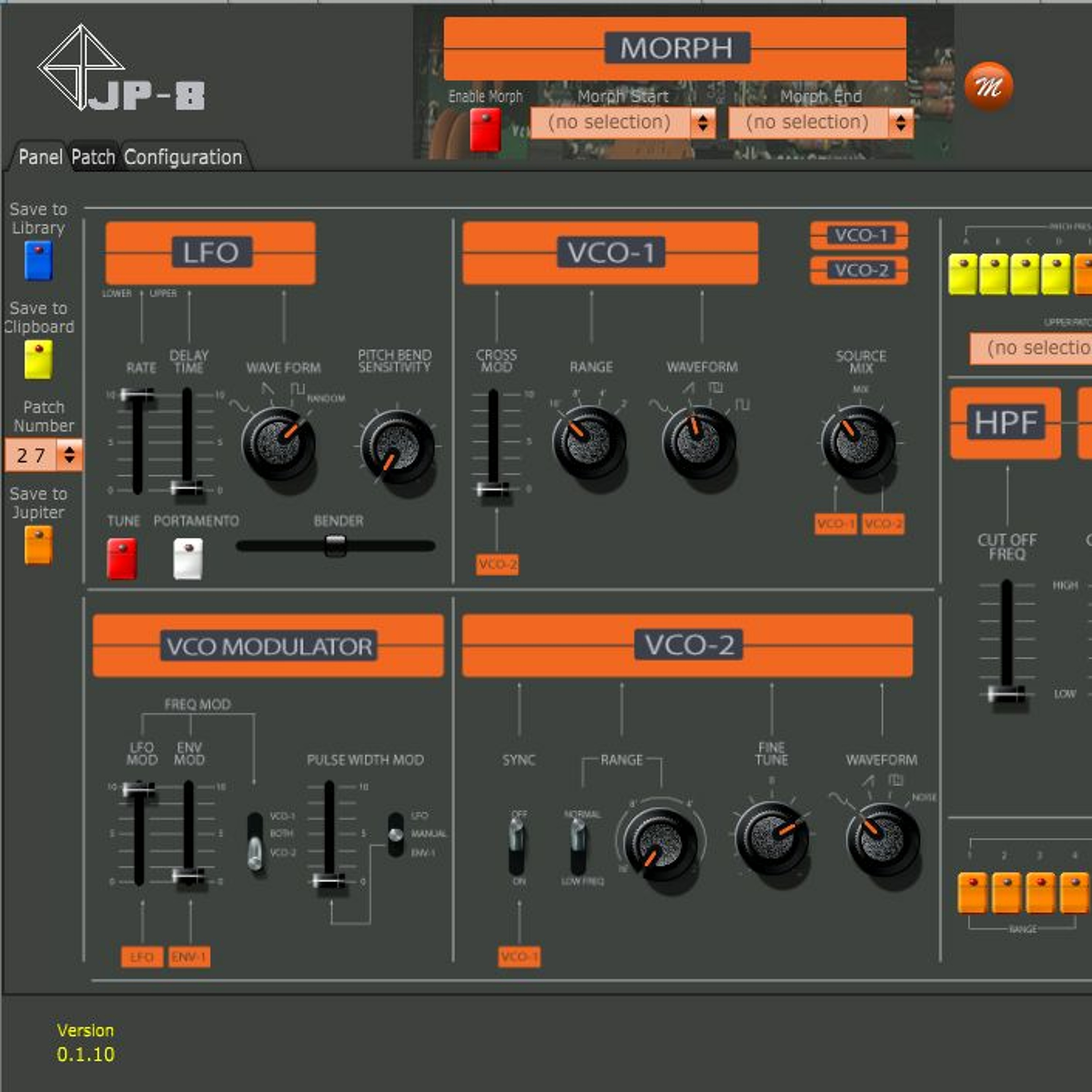Click the orange Save to Jupiter button
Image resolution: width=1092 pixels, height=1092 pixels.
pos(39,545)
